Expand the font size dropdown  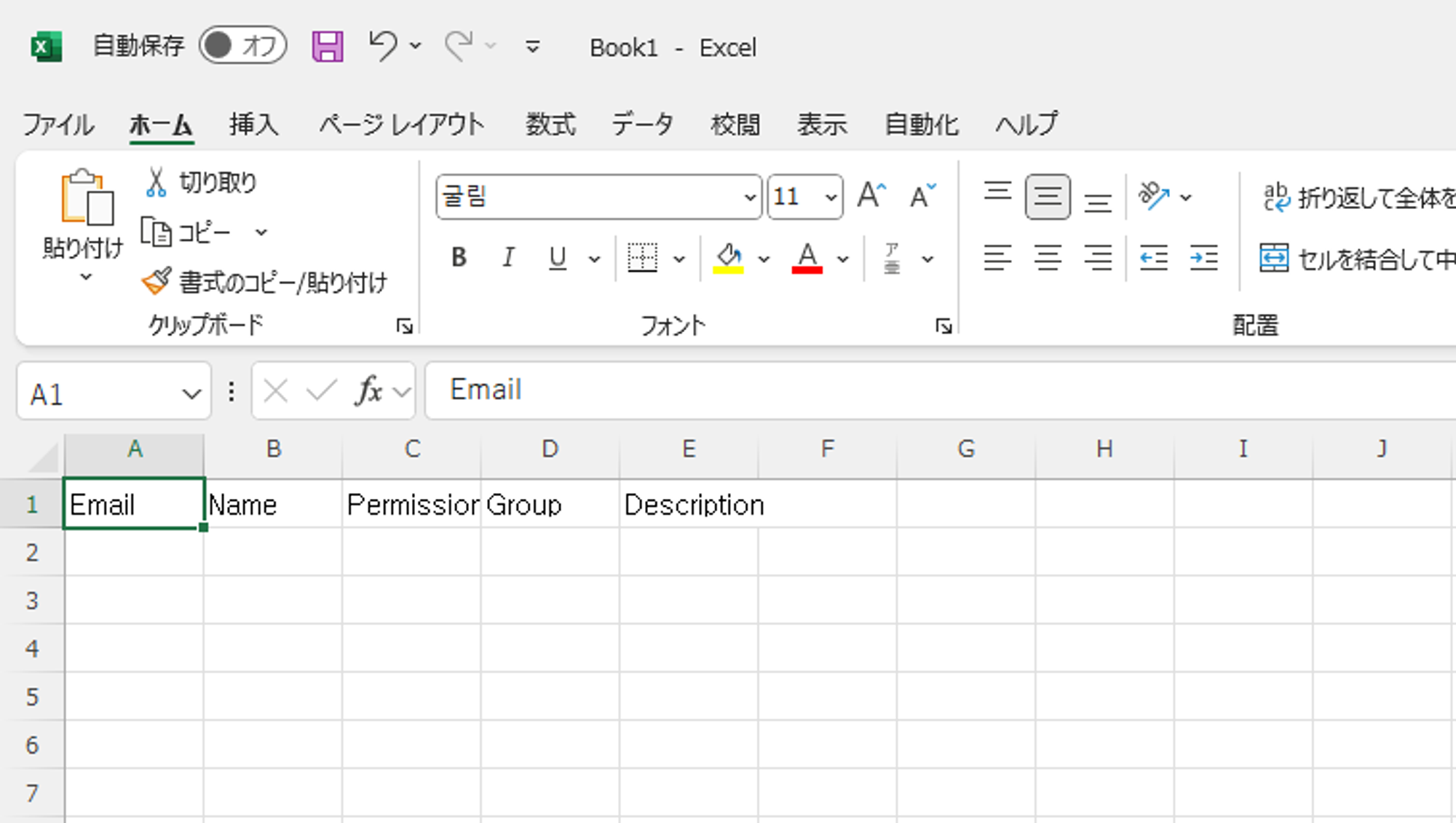coord(830,197)
